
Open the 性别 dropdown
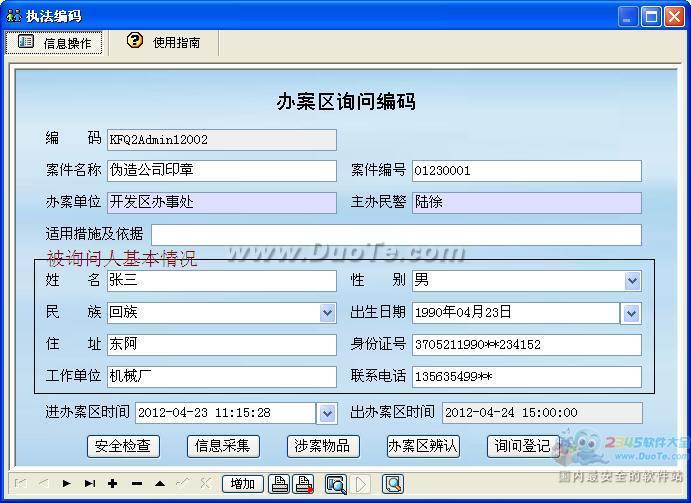tap(632, 281)
